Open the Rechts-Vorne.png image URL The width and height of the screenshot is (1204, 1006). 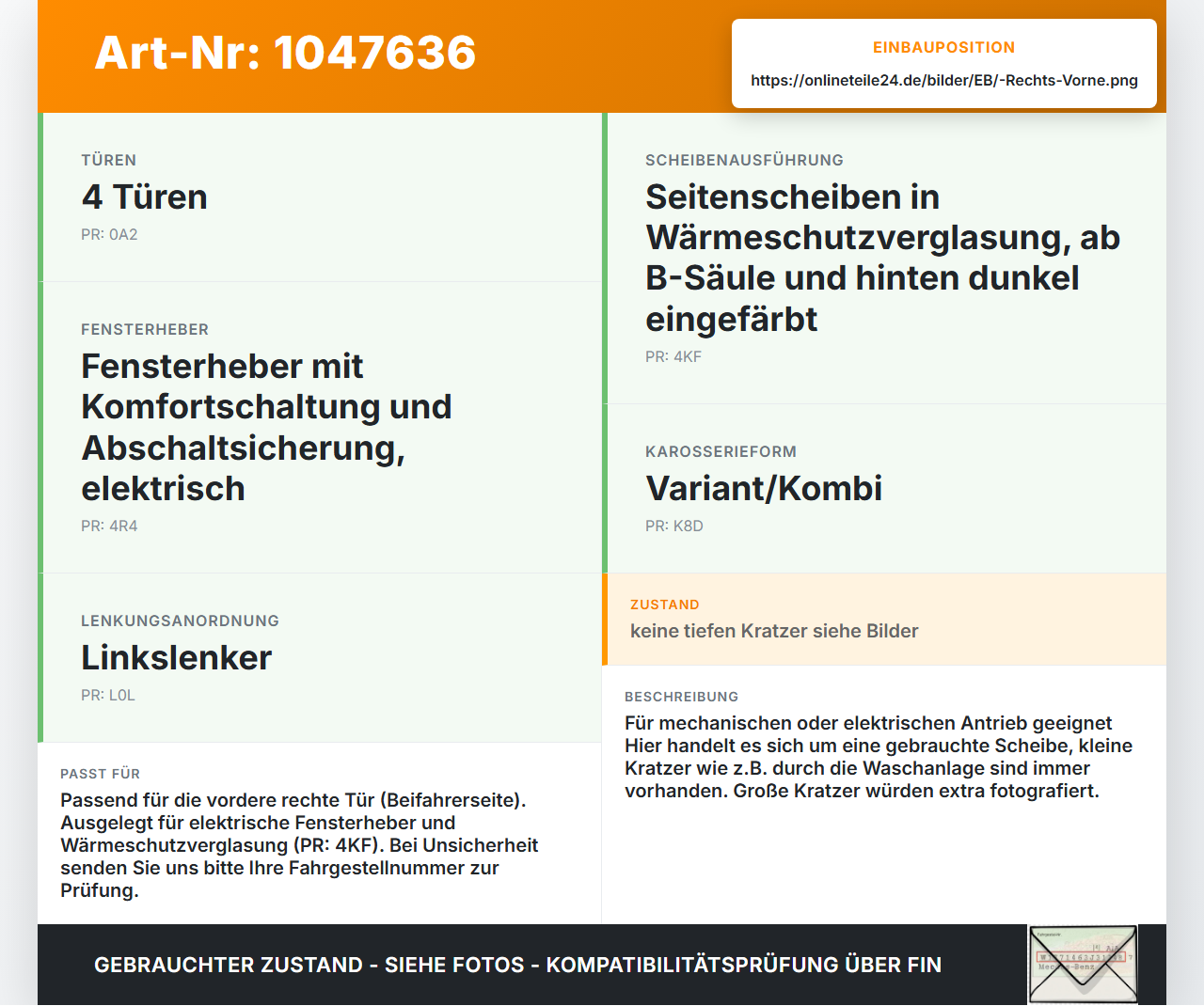[x=944, y=80]
